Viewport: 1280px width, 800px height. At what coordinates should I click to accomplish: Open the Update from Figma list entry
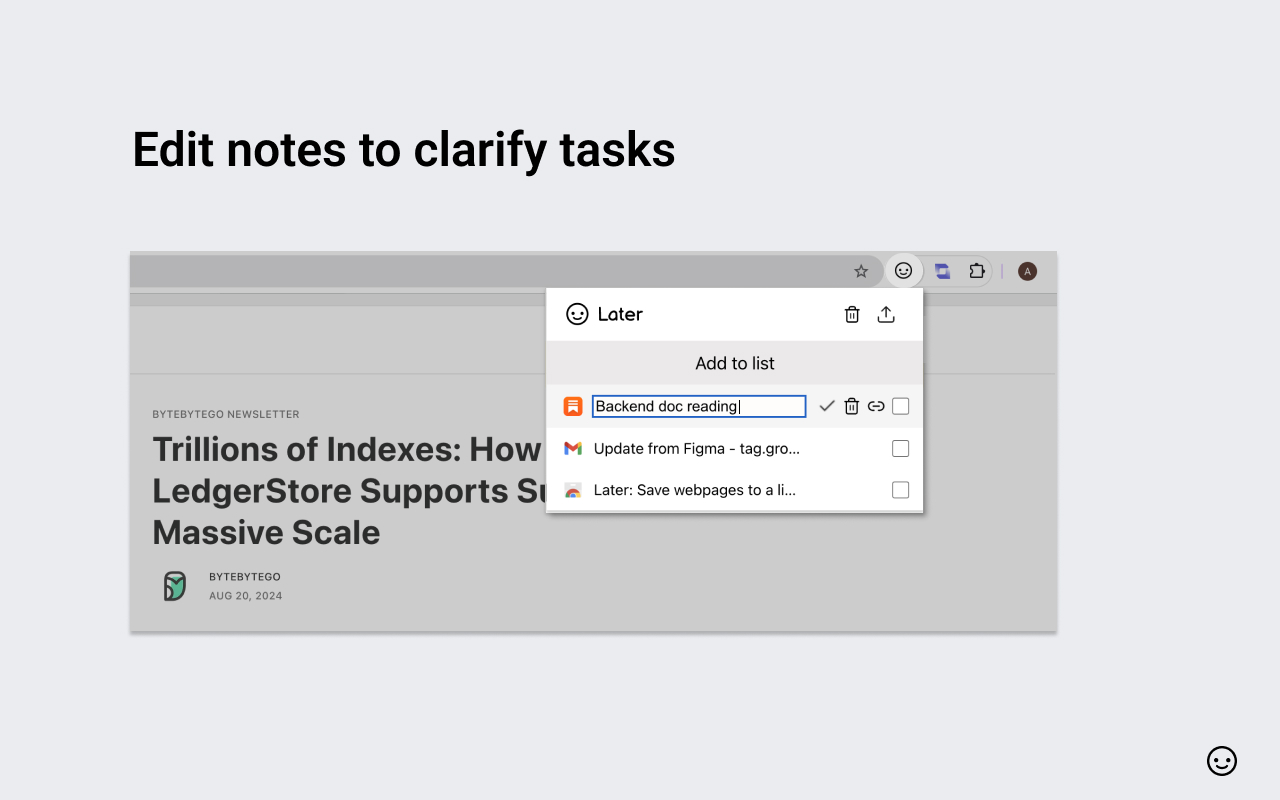[x=696, y=448]
